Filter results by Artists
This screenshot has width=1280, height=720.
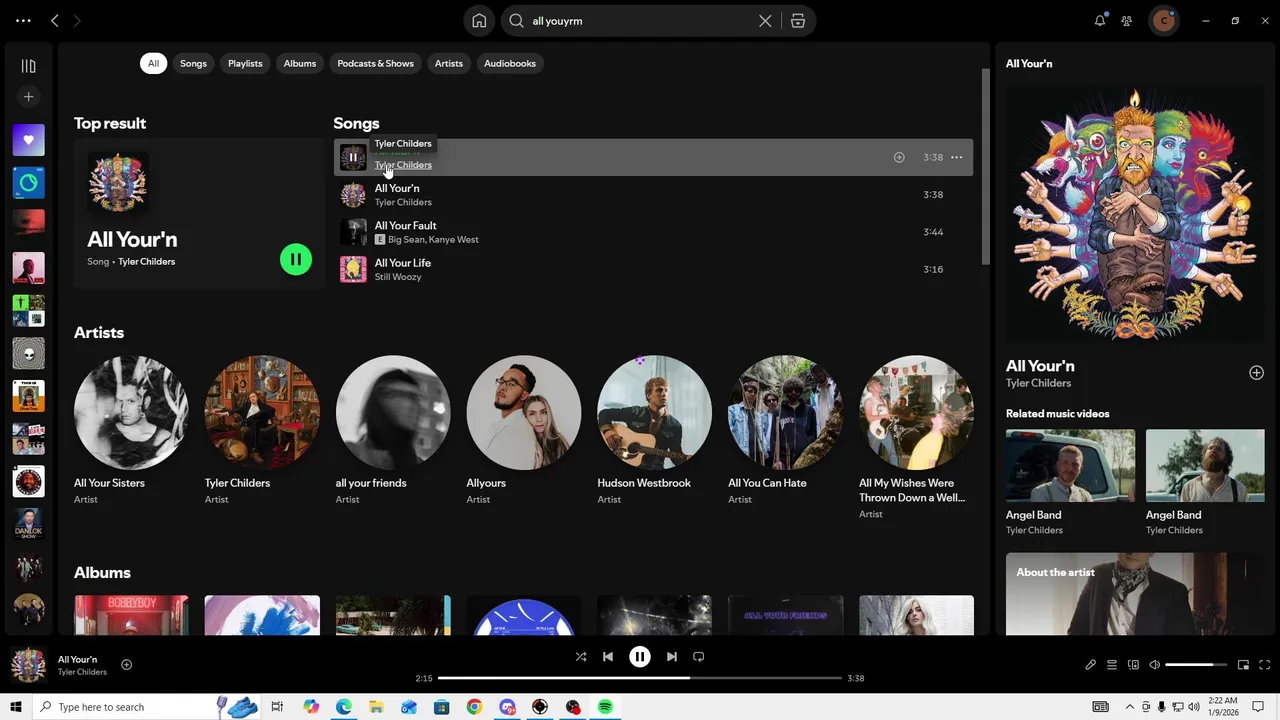tap(449, 63)
